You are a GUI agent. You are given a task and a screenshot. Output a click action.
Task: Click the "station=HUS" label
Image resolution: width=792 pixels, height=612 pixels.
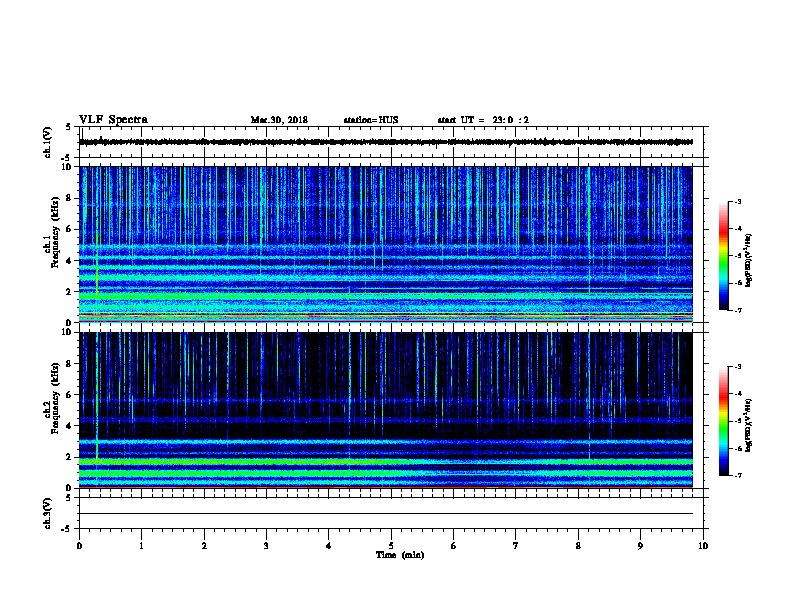371,120
